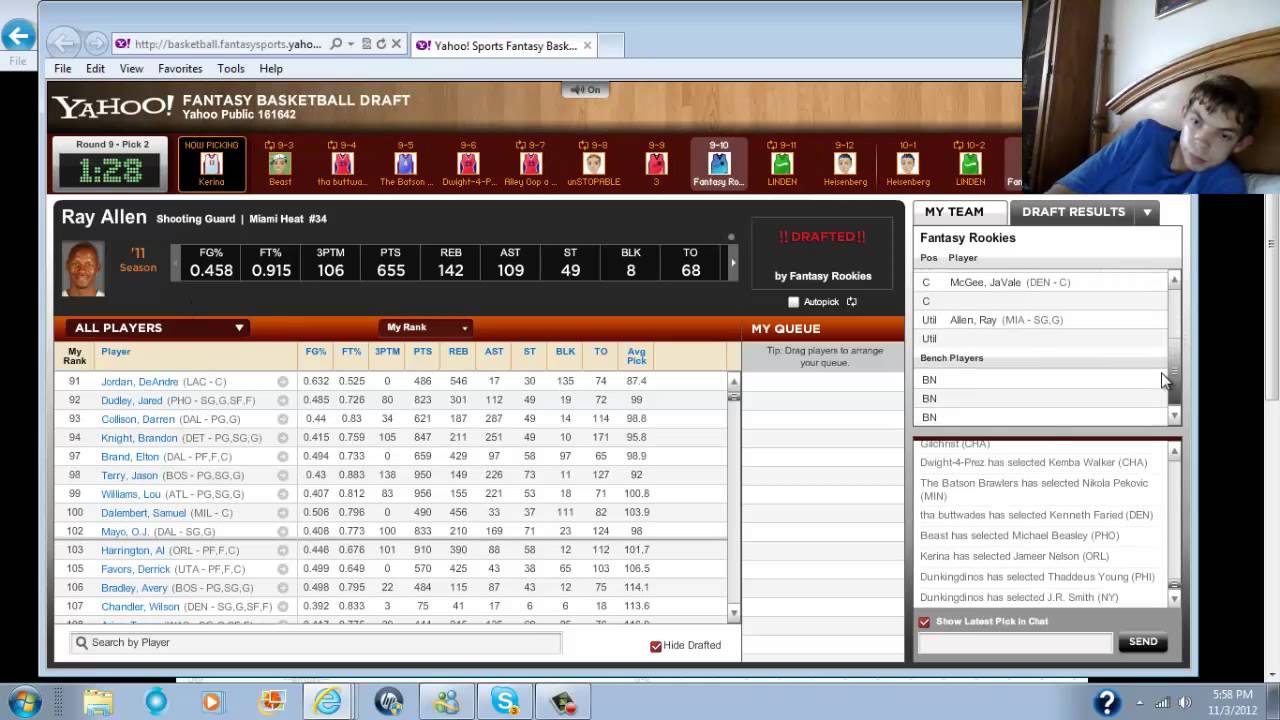Open the My Rank sort dropdown
Viewport: 1280px width, 720px height.
427,328
